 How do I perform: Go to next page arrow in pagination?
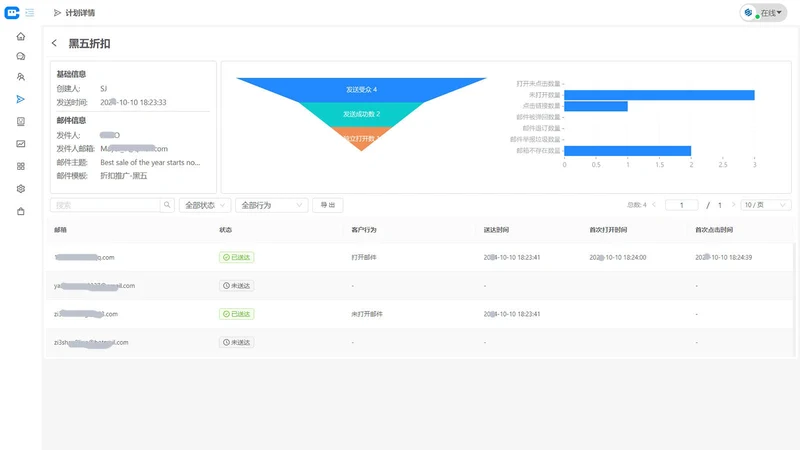[733, 205]
